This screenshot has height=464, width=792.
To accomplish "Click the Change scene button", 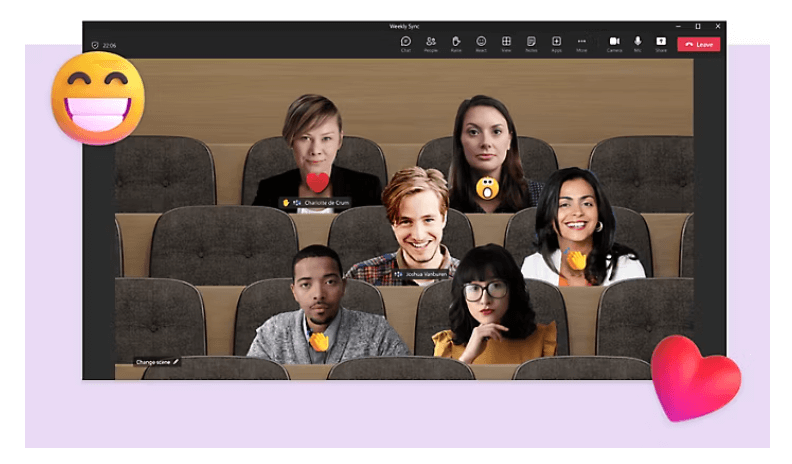I will (x=158, y=362).
